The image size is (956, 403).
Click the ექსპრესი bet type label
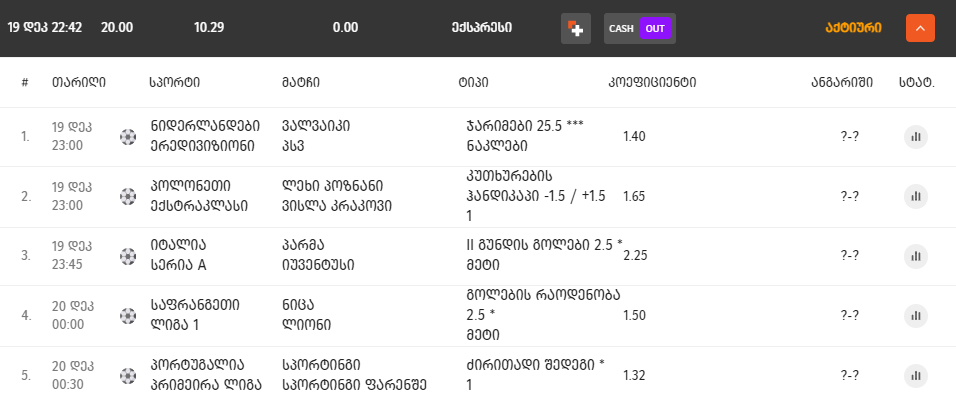click(481, 28)
